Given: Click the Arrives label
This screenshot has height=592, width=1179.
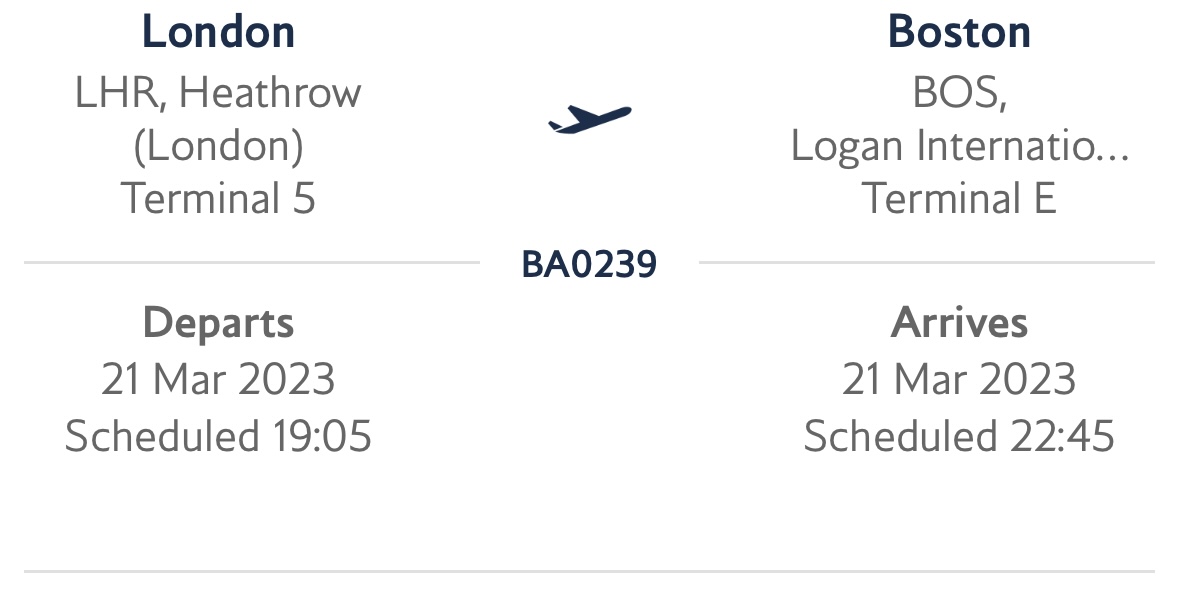Looking at the screenshot, I should [x=959, y=323].
